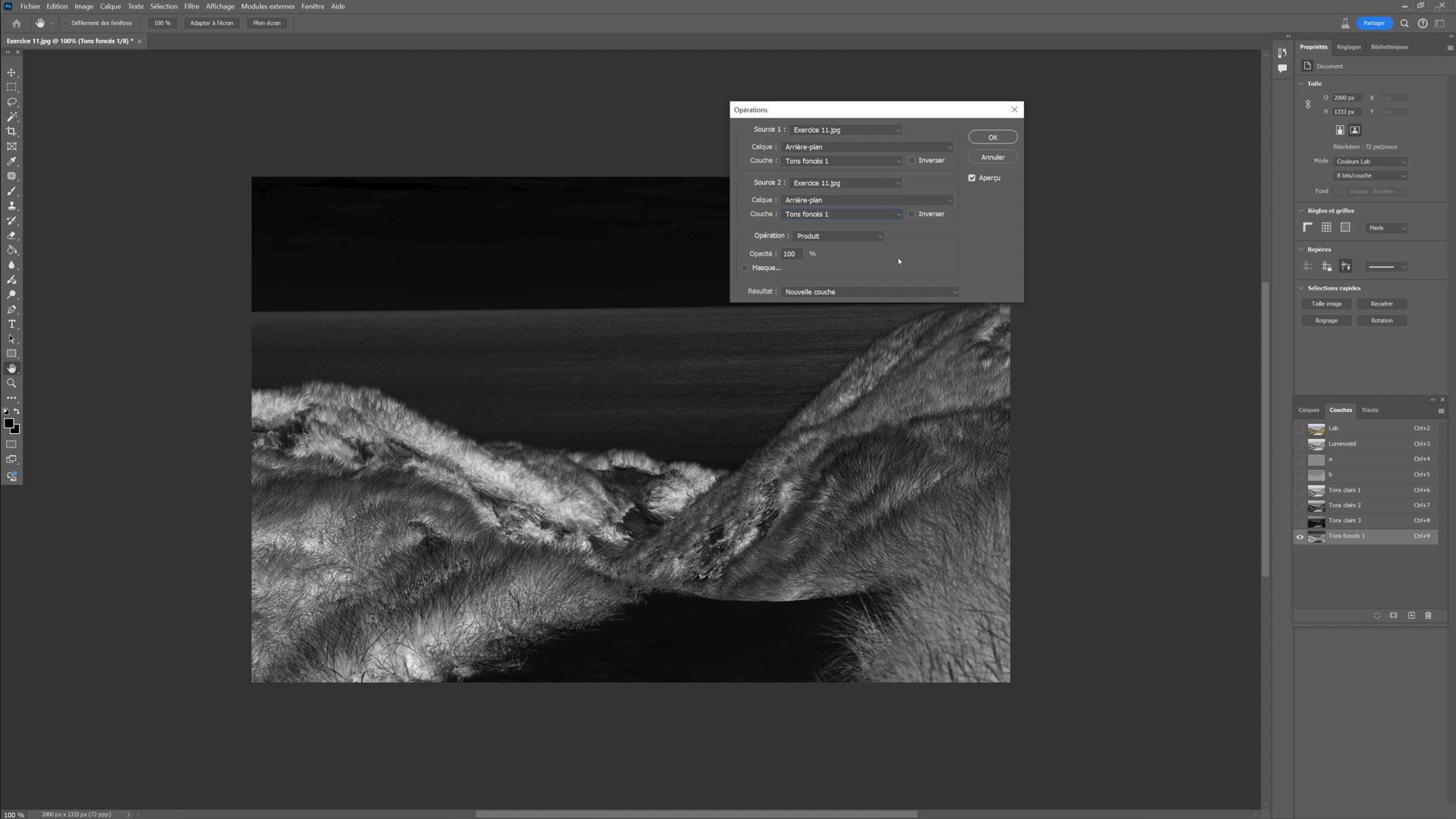Select the Pen tool

pos(11,309)
